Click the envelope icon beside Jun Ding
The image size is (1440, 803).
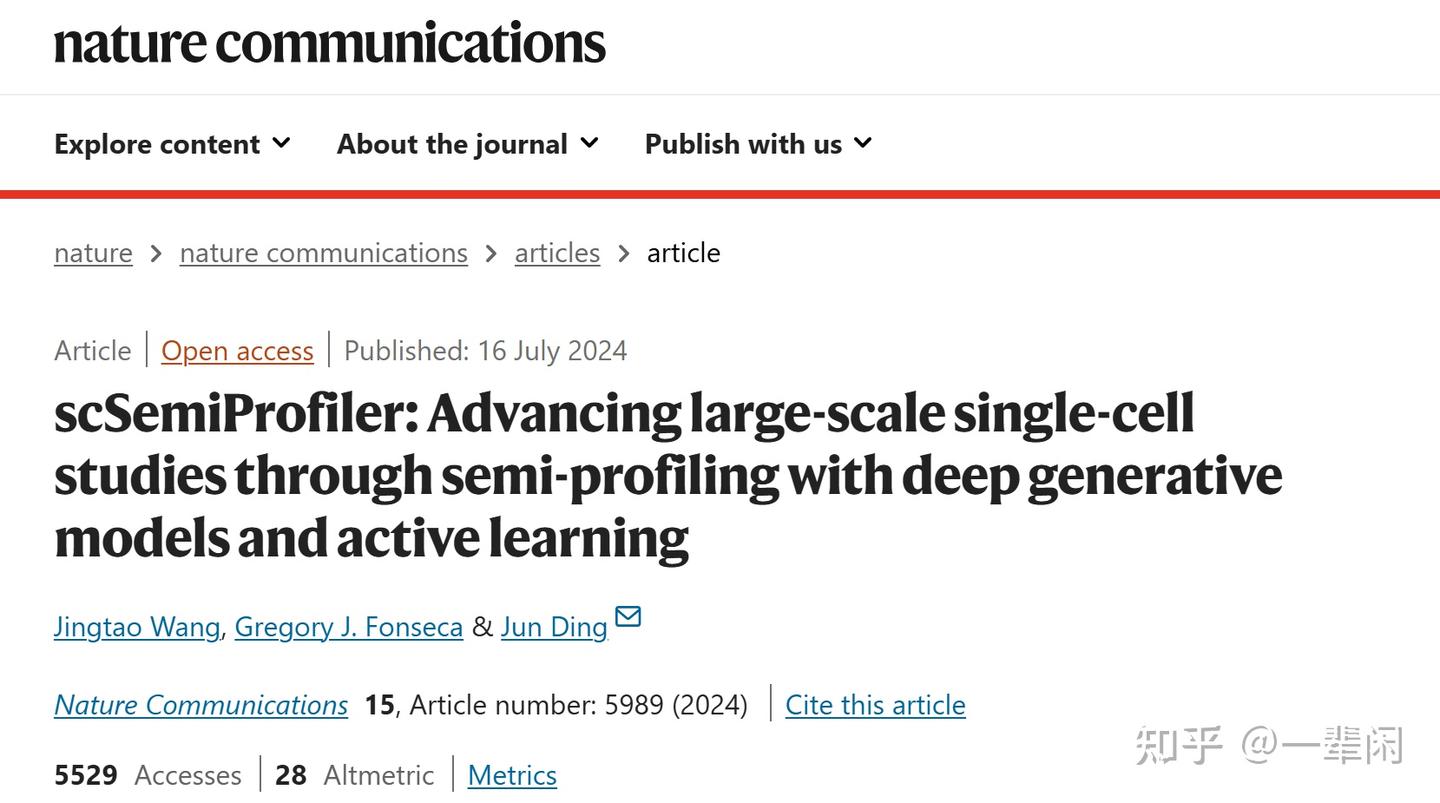(628, 616)
